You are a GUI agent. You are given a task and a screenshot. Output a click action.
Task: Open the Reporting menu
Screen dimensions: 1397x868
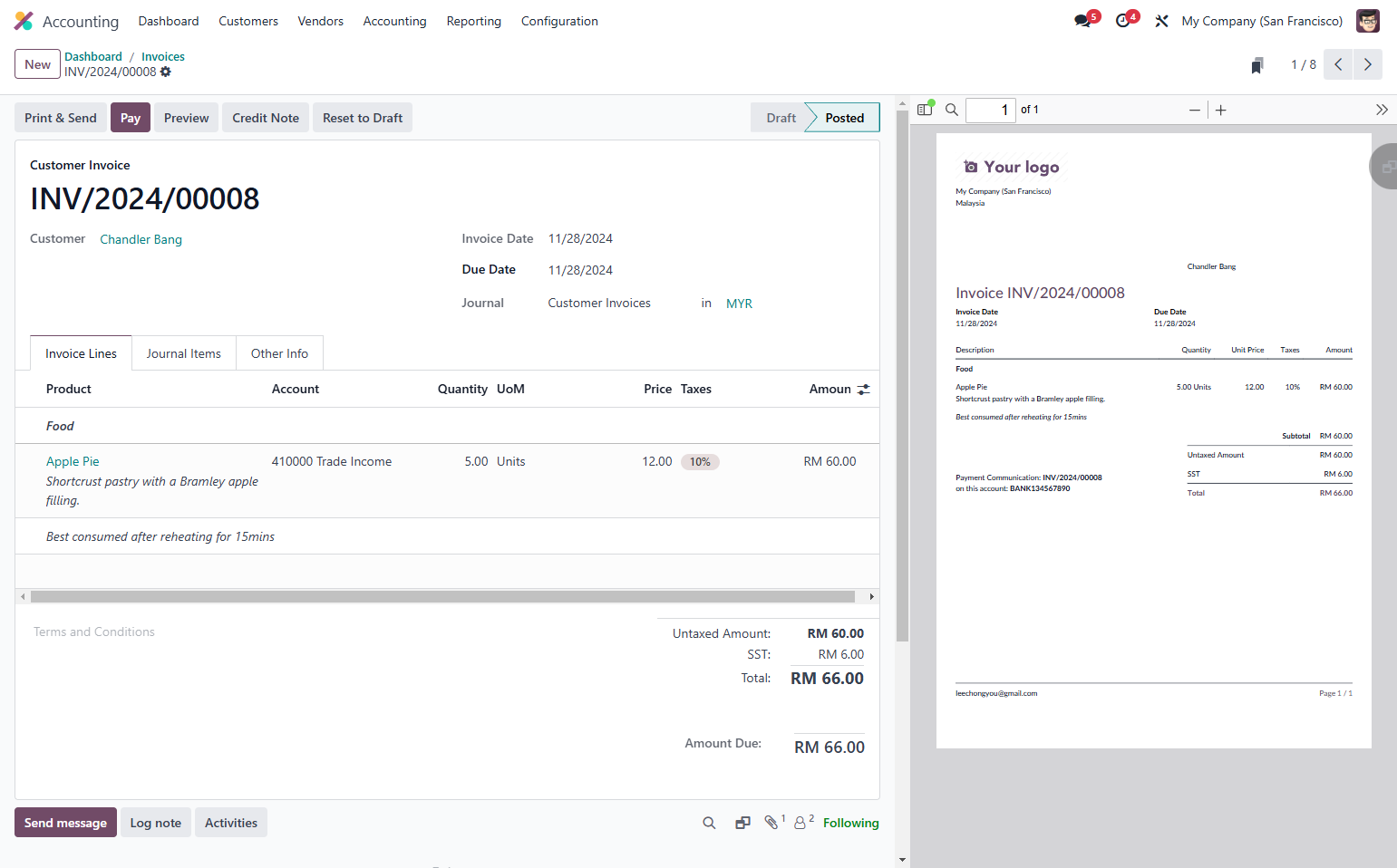[x=473, y=21]
